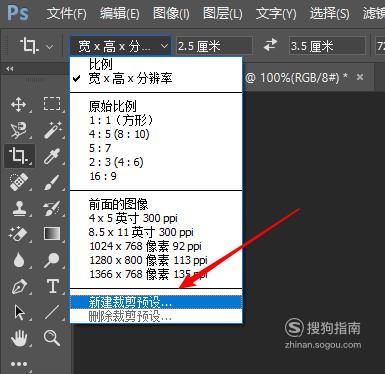Open the 文字(Y) menu
This screenshot has height=374, width=385.
point(276,14)
